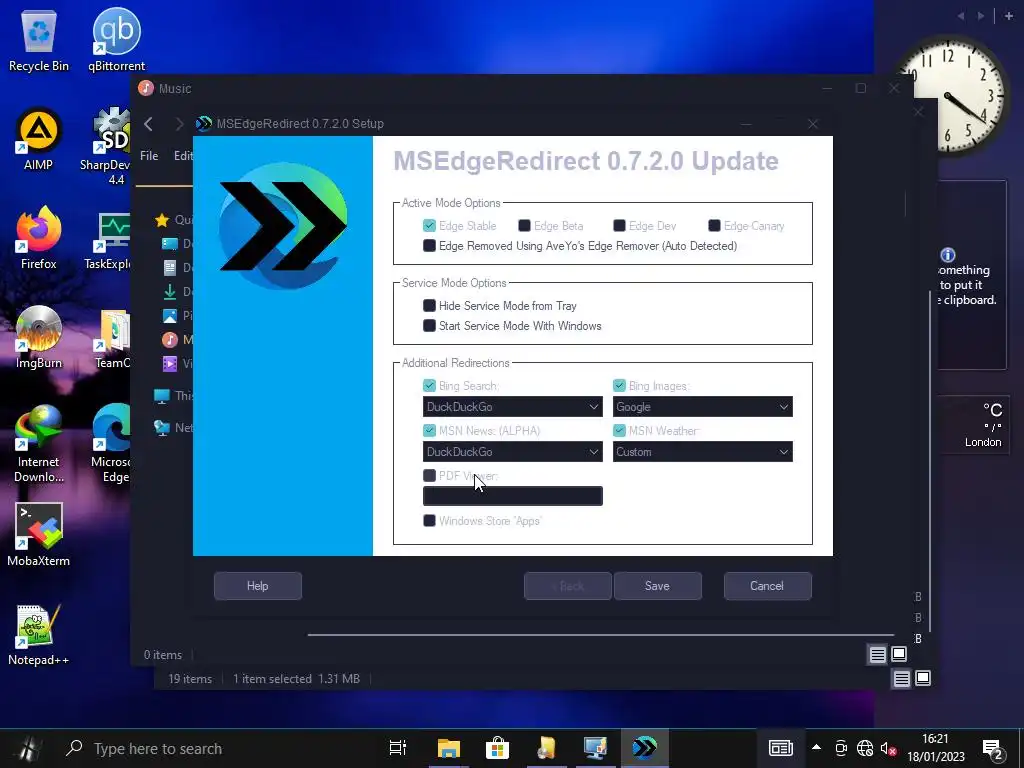This screenshot has height=768, width=1024.
Task: Launch Firefox from the desktop
Action: coord(39,238)
